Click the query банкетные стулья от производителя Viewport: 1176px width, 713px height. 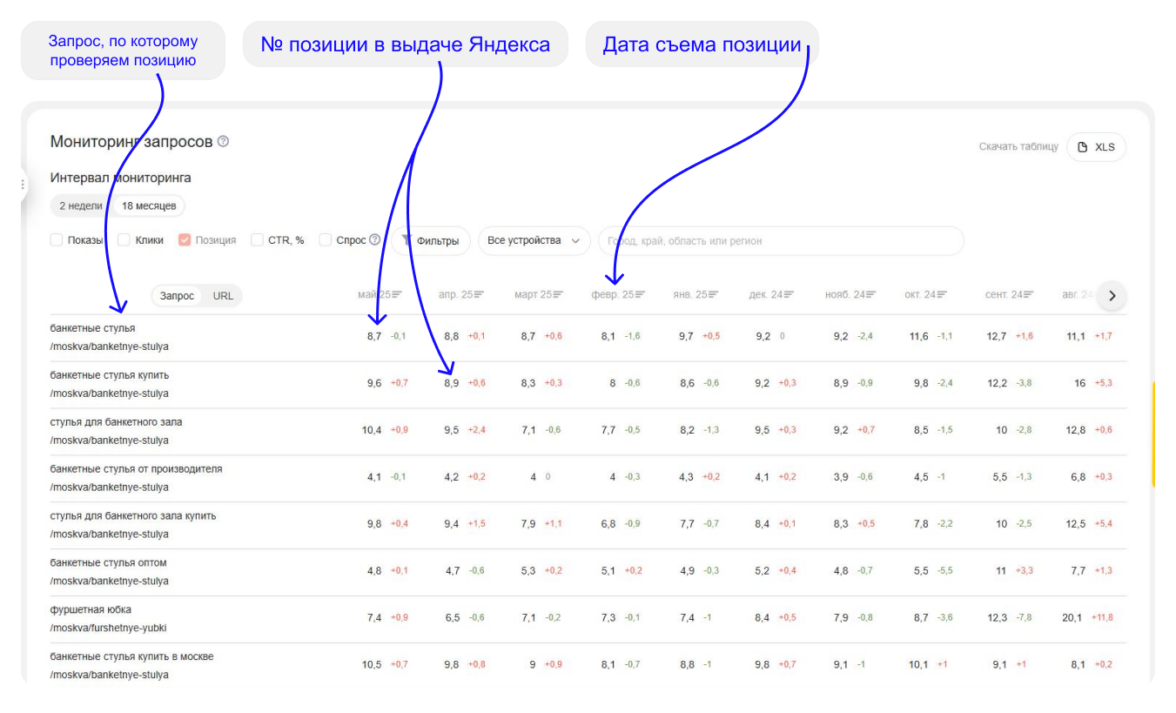pos(136,469)
